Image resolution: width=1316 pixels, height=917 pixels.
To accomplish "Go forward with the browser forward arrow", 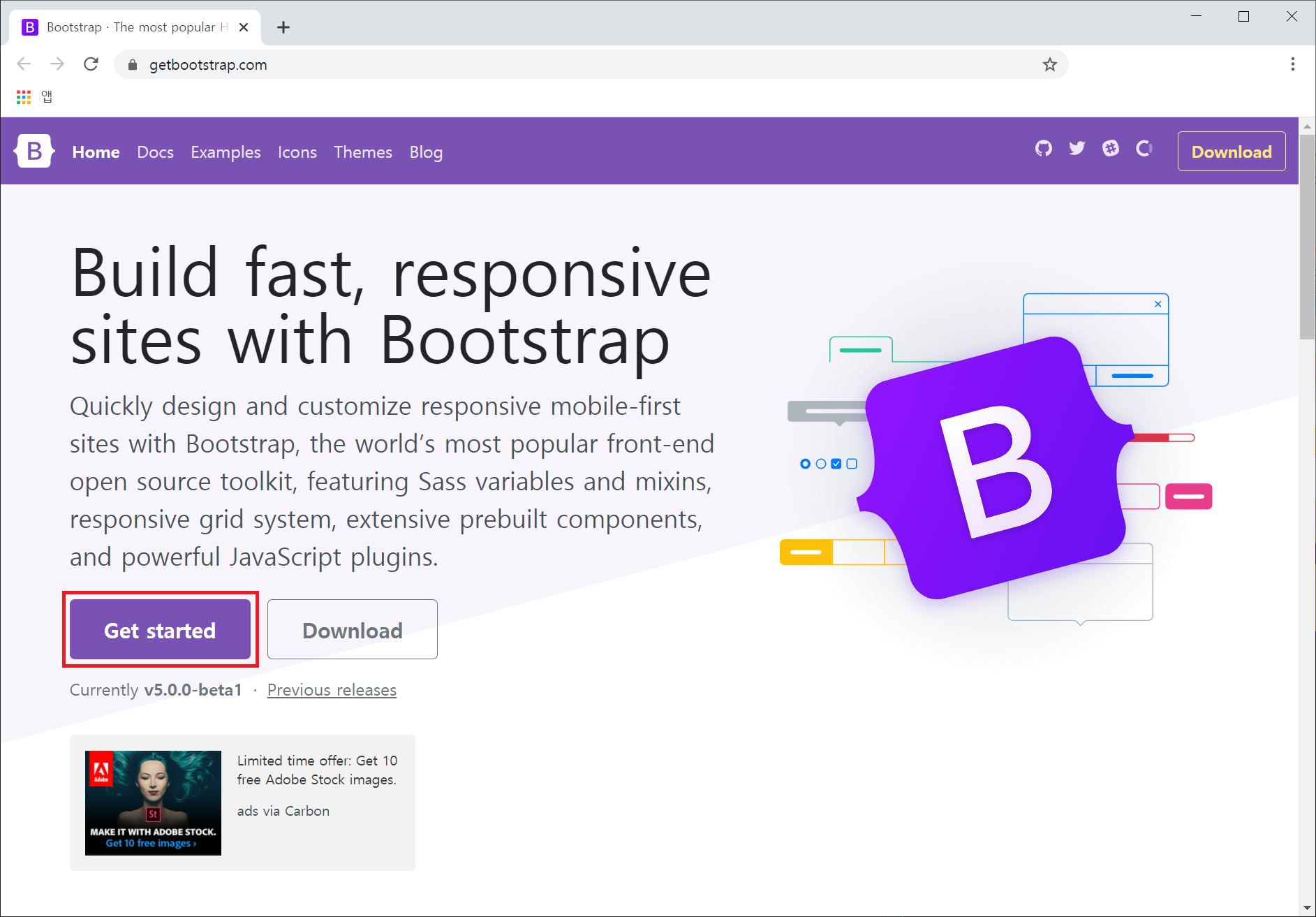I will tap(57, 64).
